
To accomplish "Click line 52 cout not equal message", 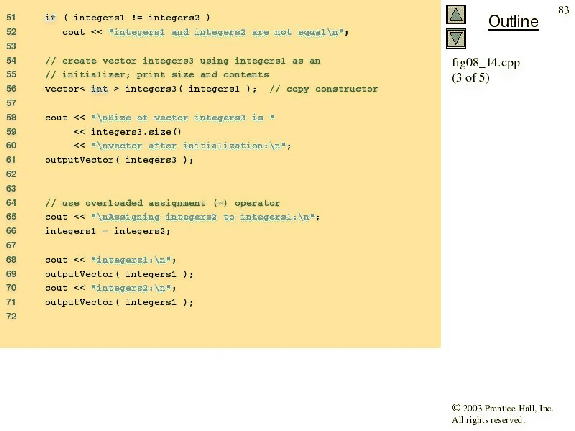I will pos(205,32).
